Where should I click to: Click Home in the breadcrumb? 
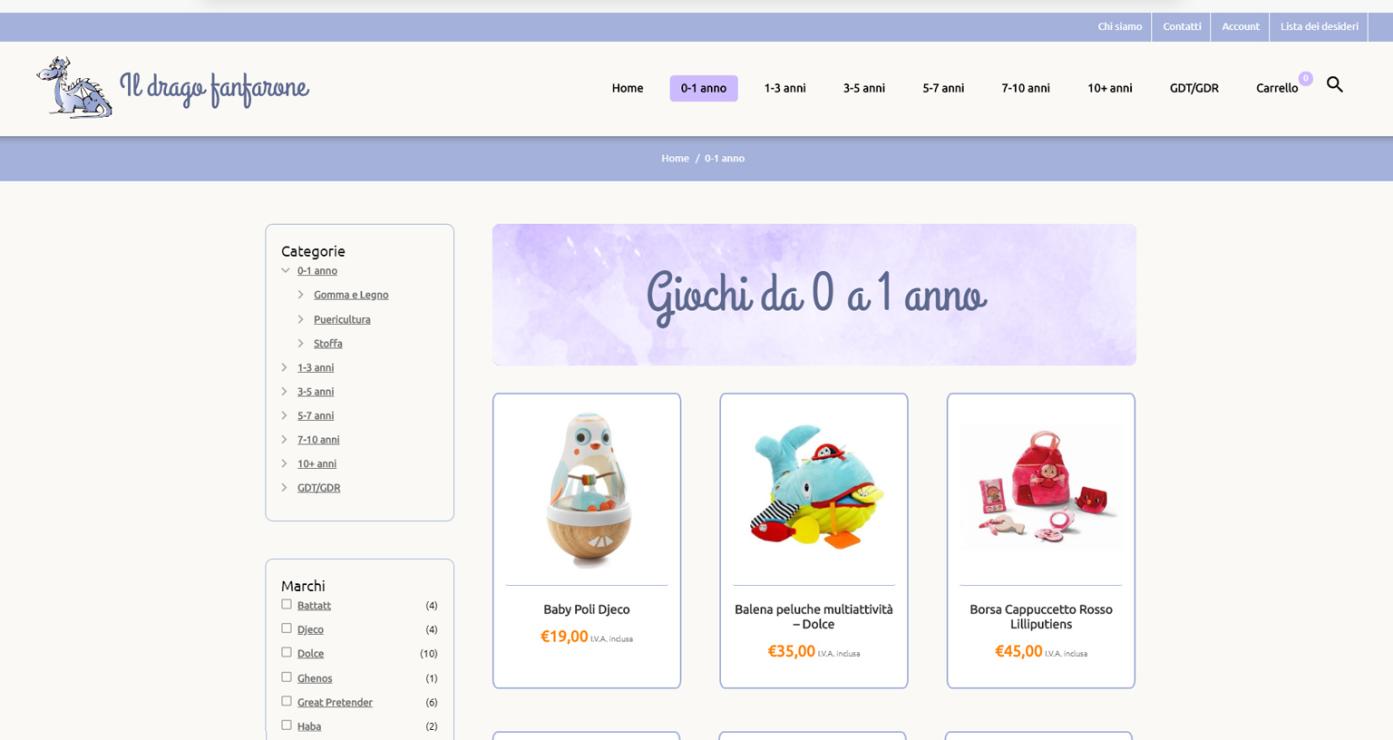tap(675, 158)
